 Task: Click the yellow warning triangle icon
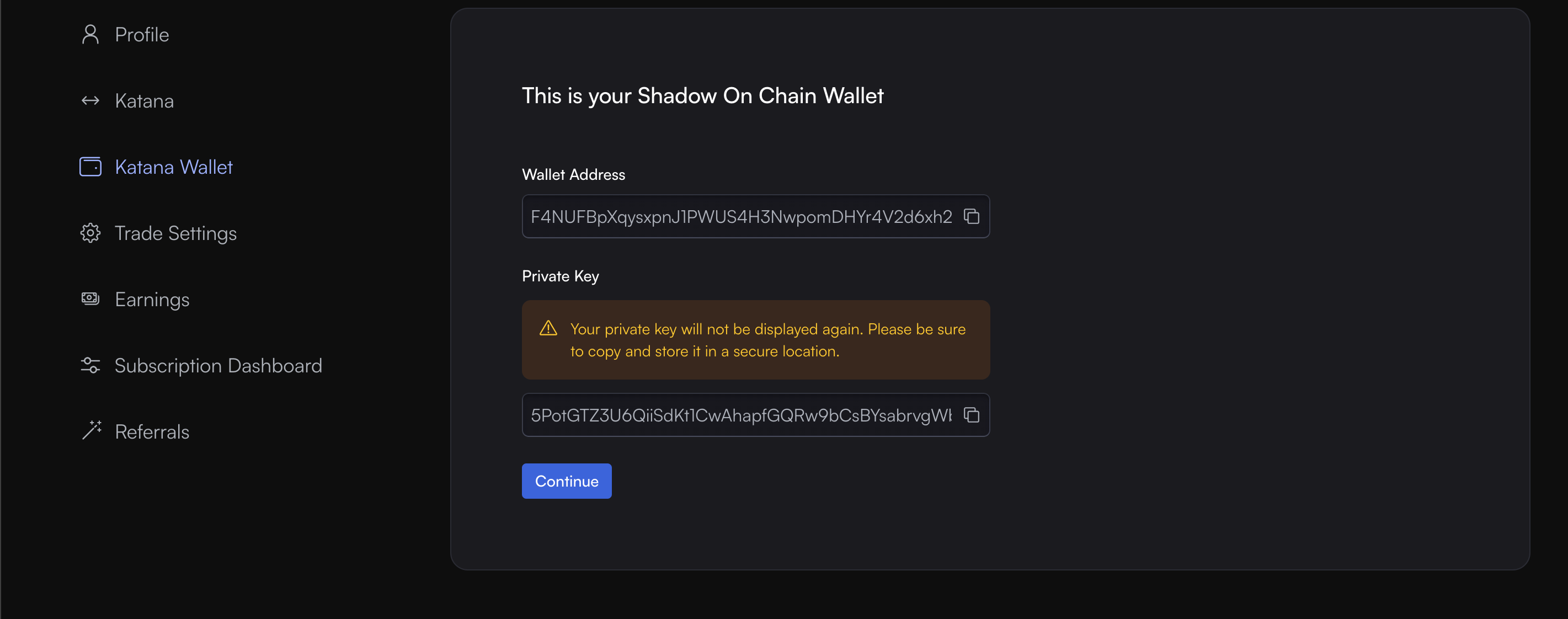click(x=548, y=329)
